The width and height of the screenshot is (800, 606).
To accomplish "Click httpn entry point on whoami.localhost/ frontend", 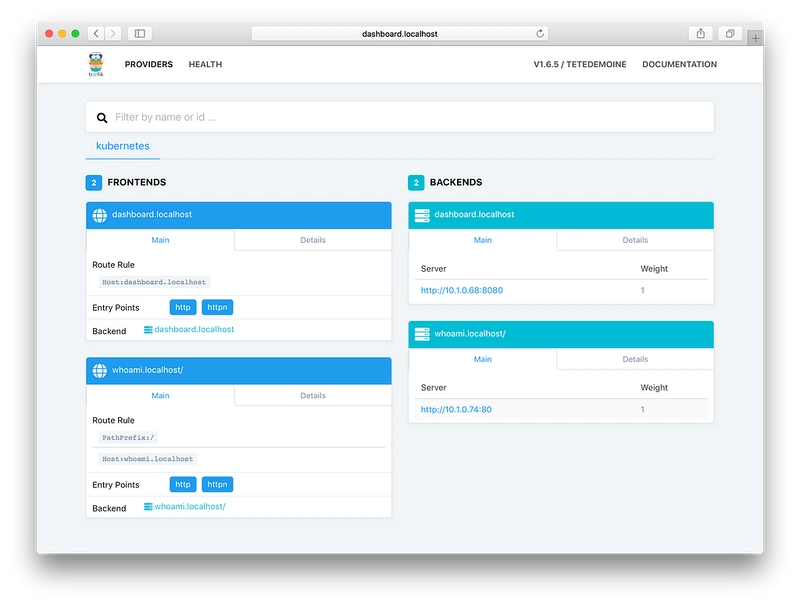I will tap(217, 484).
